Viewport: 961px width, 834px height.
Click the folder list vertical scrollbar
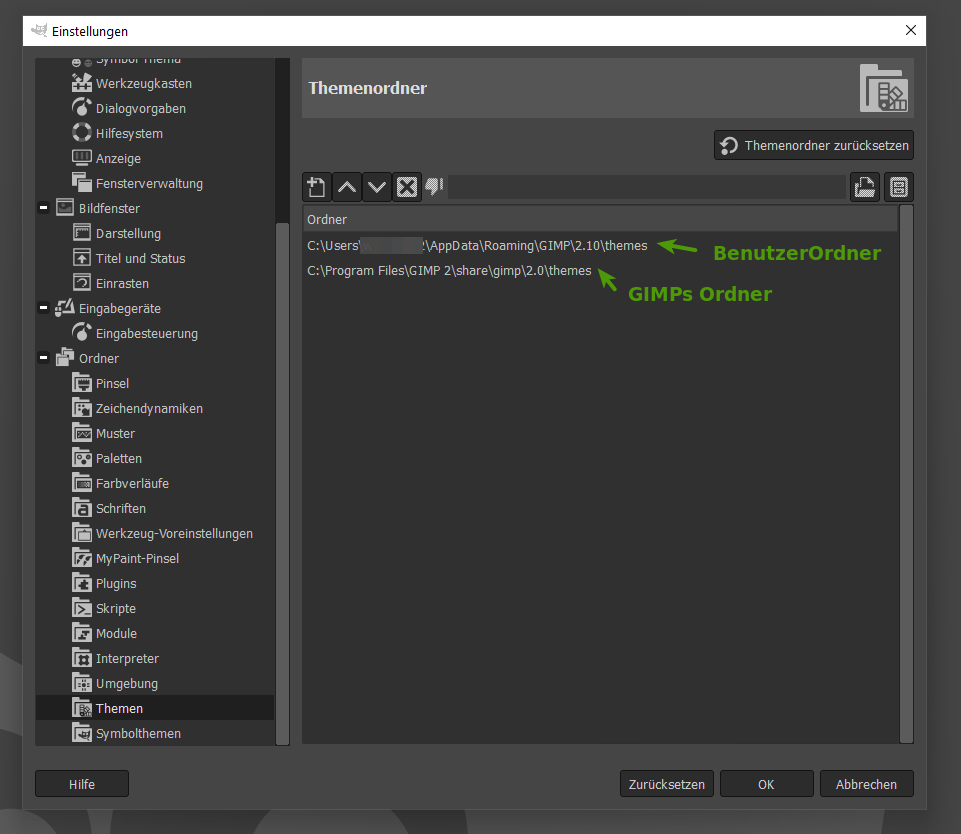point(906,474)
